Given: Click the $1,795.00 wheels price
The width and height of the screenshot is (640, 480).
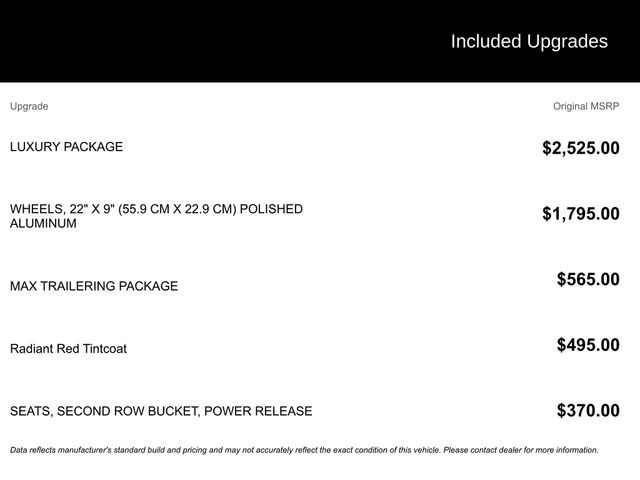Looking at the screenshot, I should pyautogui.click(x=580, y=213).
